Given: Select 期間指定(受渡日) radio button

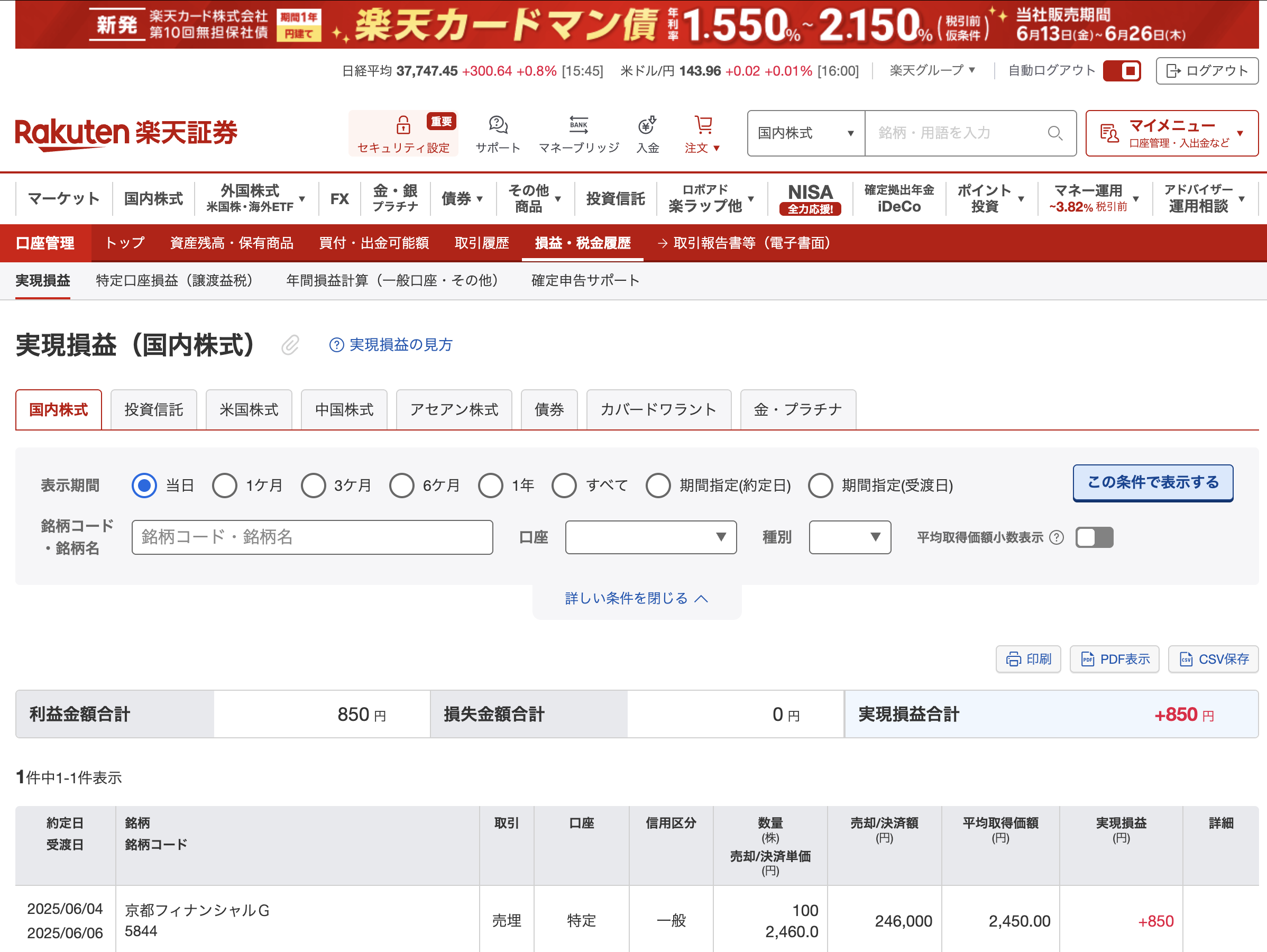Looking at the screenshot, I should point(820,486).
